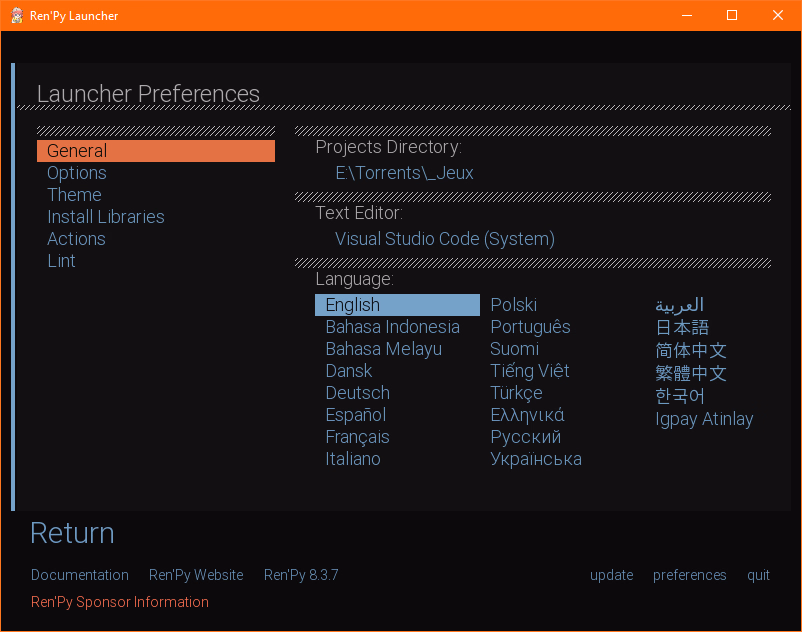Open Ren'Py Sponsor Information

pyautogui.click(x=120, y=602)
